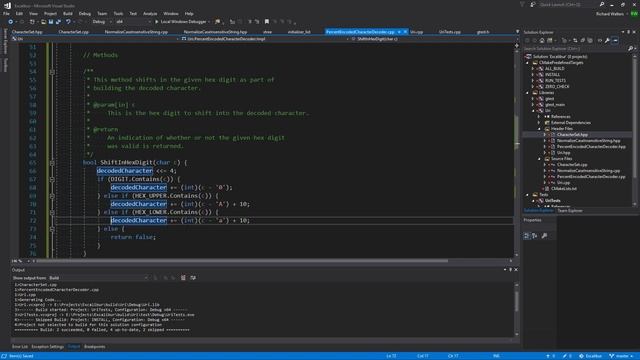
Task: Start the Local Windows Debugger
Action: tap(180, 22)
